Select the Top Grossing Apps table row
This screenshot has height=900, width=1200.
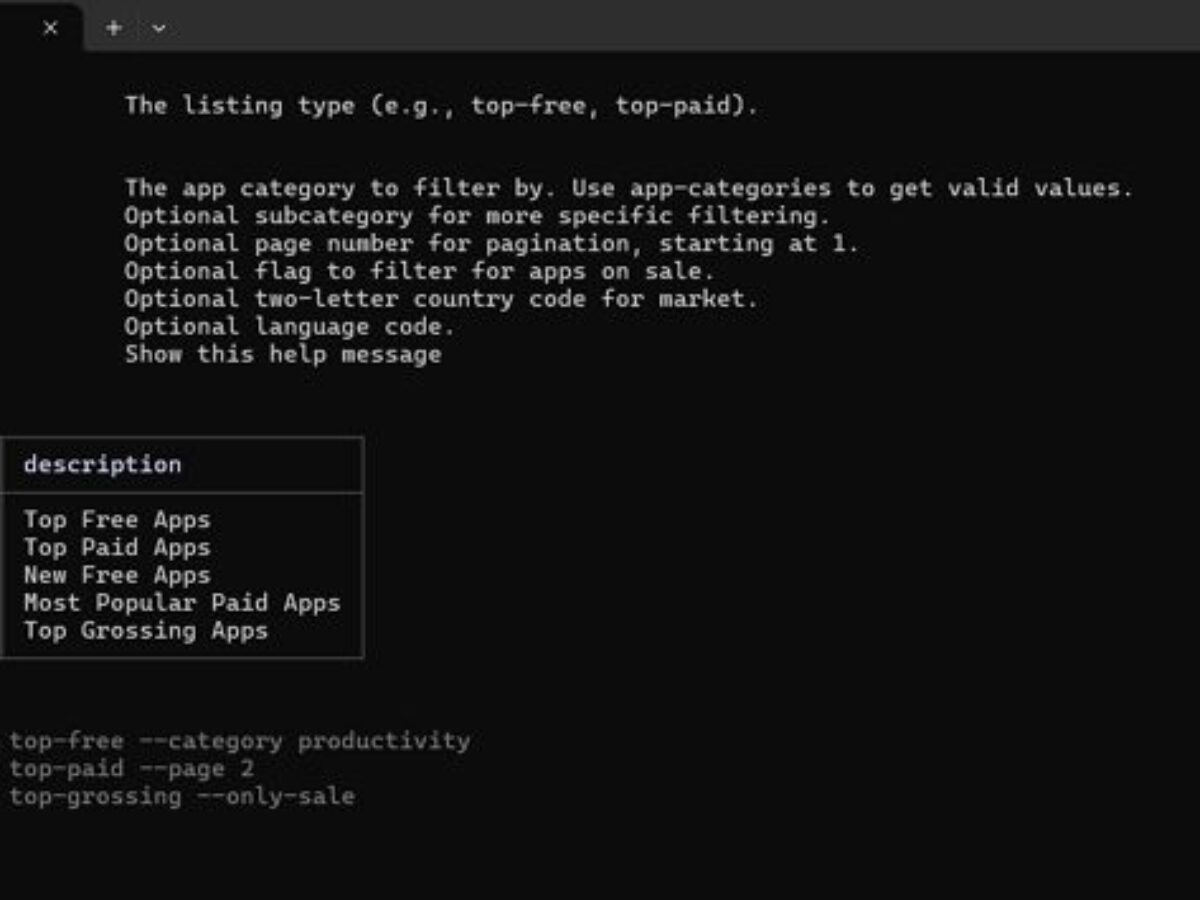coord(146,631)
